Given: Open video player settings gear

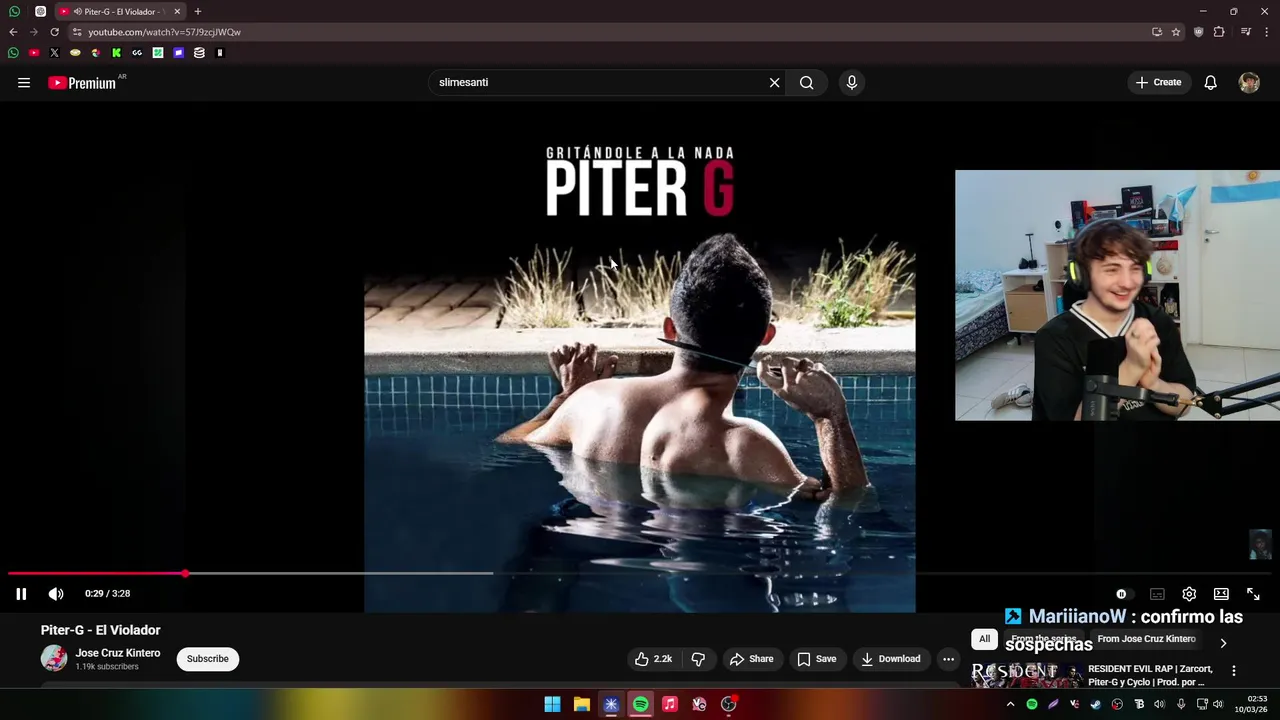Looking at the screenshot, I should coord(1189,594).
